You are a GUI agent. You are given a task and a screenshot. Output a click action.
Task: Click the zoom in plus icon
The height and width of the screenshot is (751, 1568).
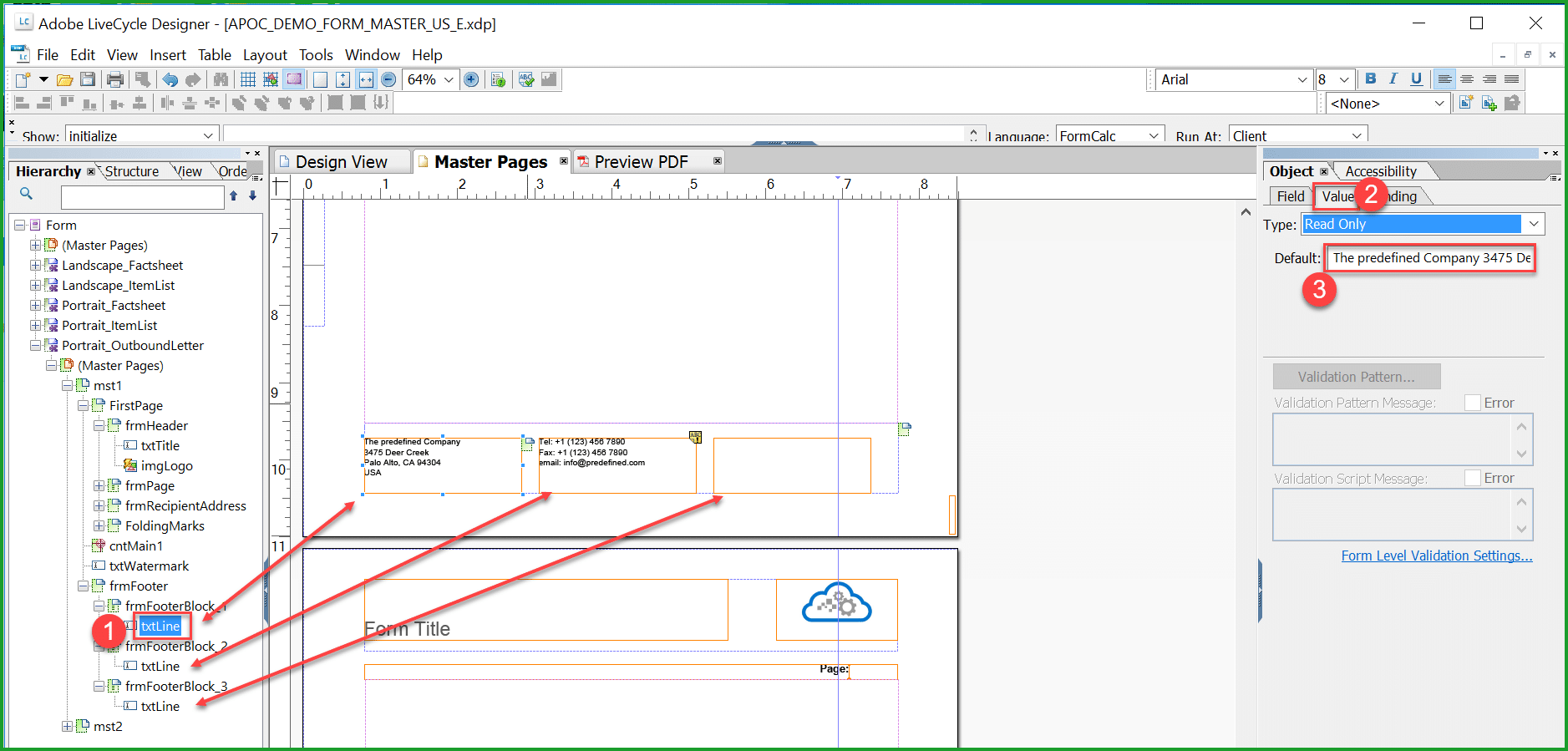coord(471,79)
